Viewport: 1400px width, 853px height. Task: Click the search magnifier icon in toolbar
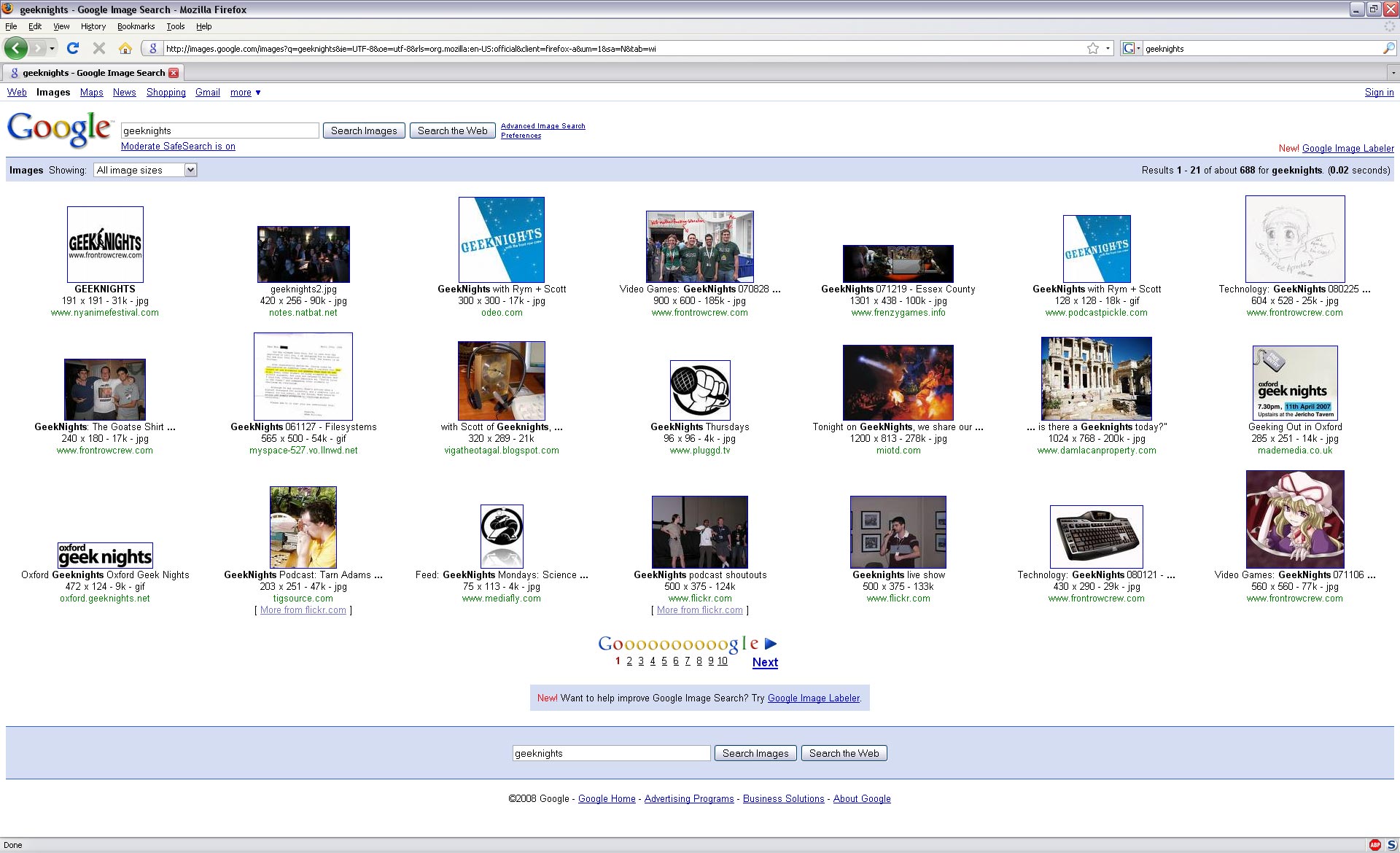(x=1388, y=48)
